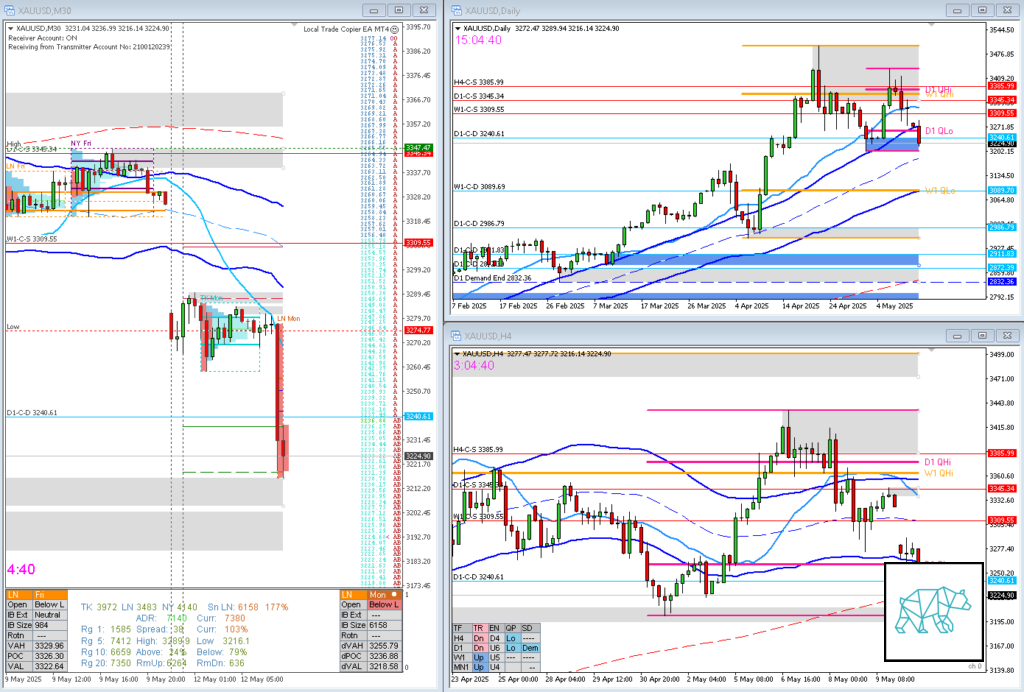Click the IB Size 984 value
The width and height of the screenshot is (1024, 692).
tap(50, 625)
